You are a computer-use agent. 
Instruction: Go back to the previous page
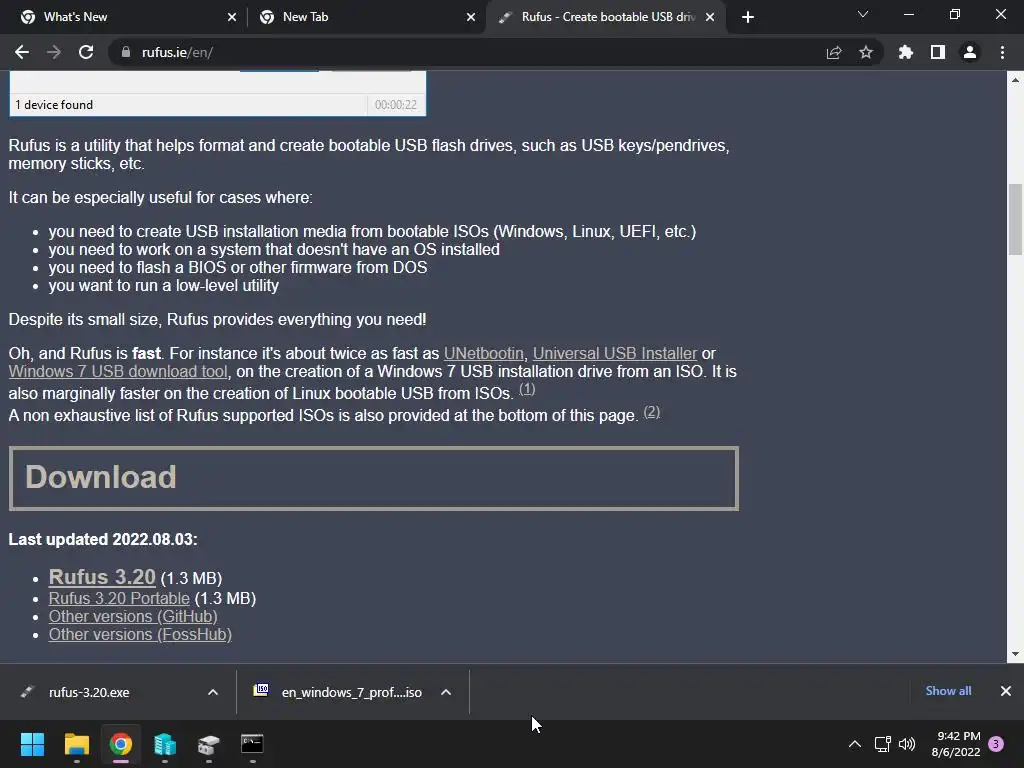[x=22, y=52]
